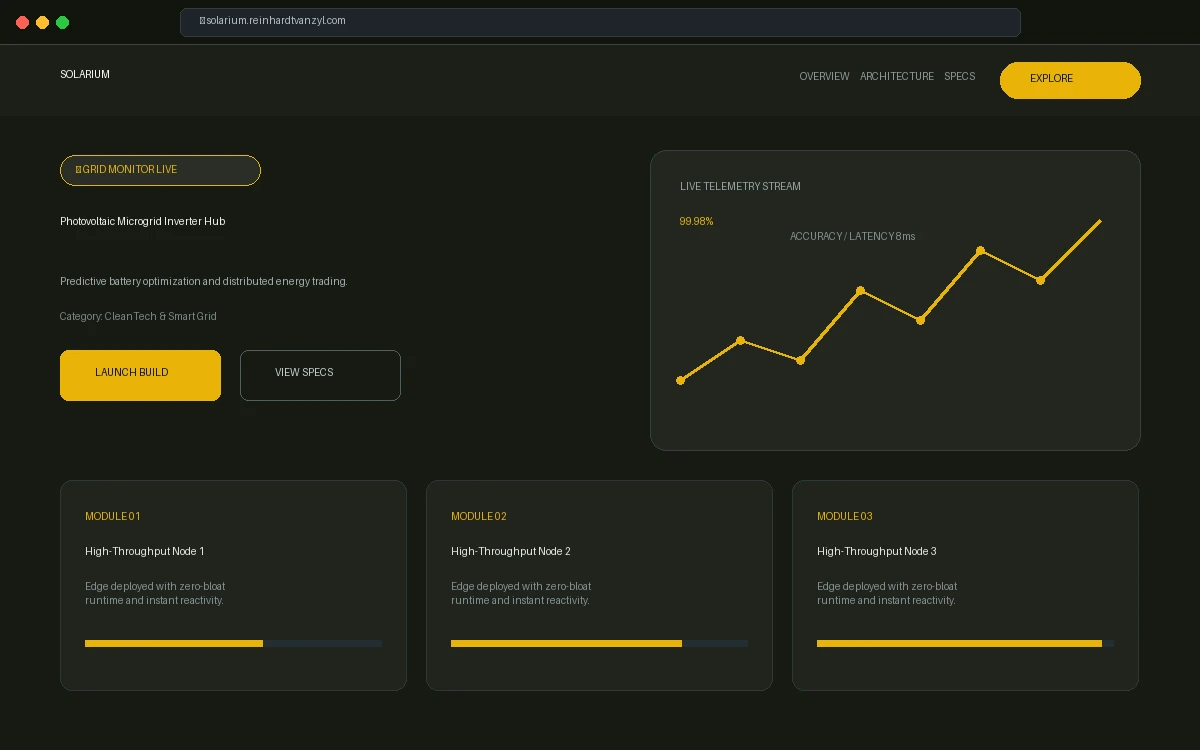The height and width of the screenshot is (750, 1200).
Task: Go to the OVERVIEW nav item
Action: (824, 77)
